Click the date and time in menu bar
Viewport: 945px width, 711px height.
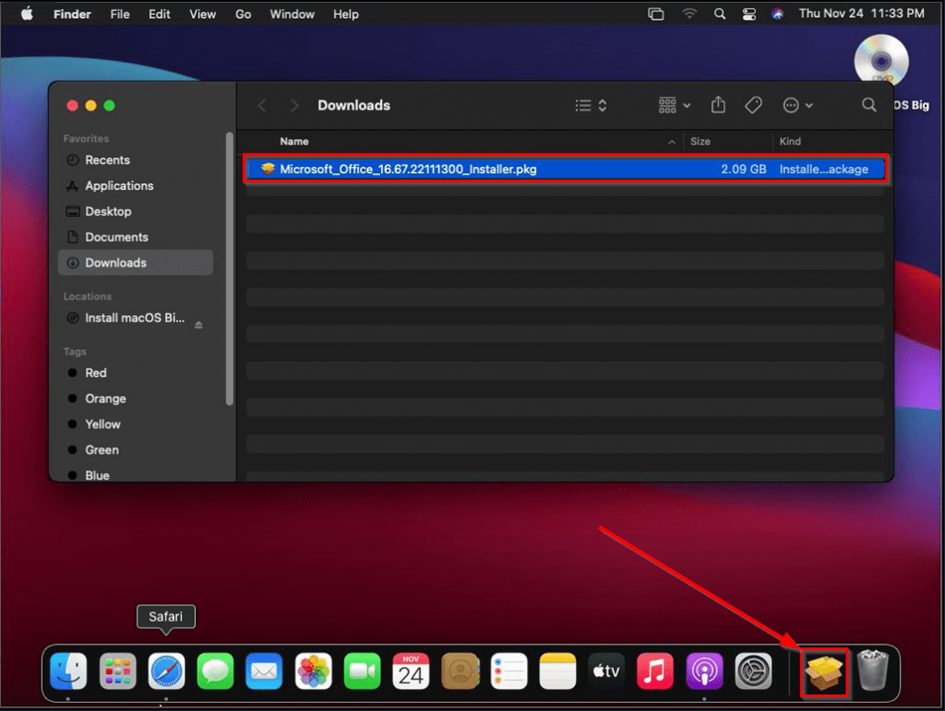coord(862,13)
